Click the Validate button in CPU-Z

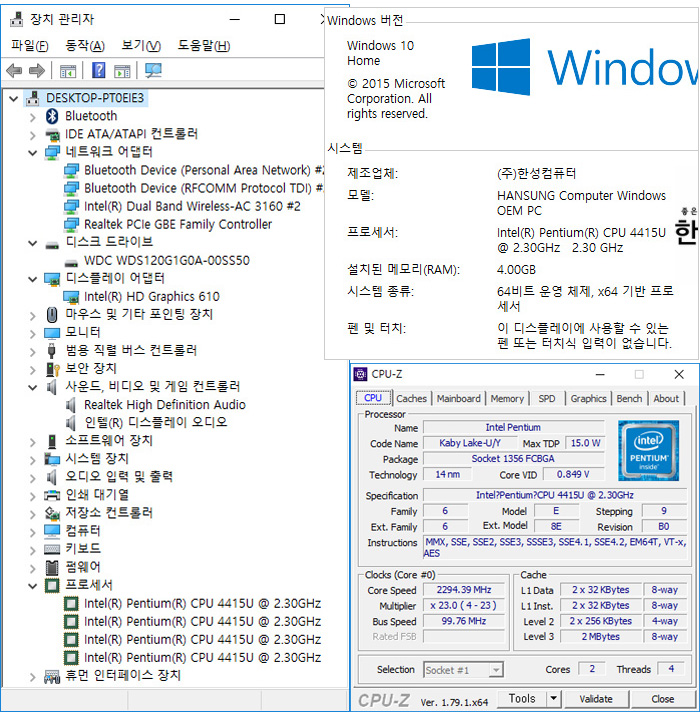coord(596,699)
